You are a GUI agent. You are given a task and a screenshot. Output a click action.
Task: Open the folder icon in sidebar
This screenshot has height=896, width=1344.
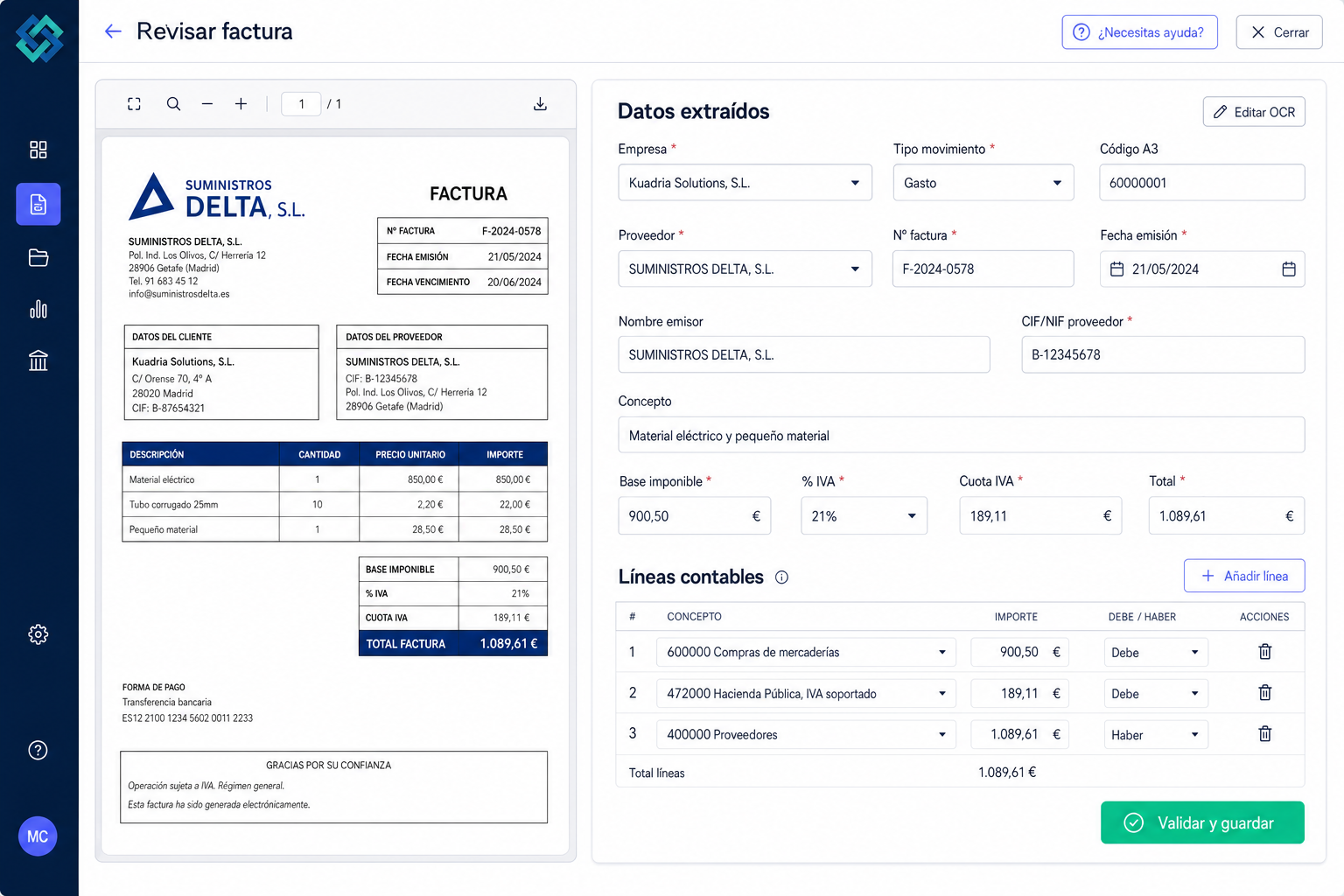38,257
